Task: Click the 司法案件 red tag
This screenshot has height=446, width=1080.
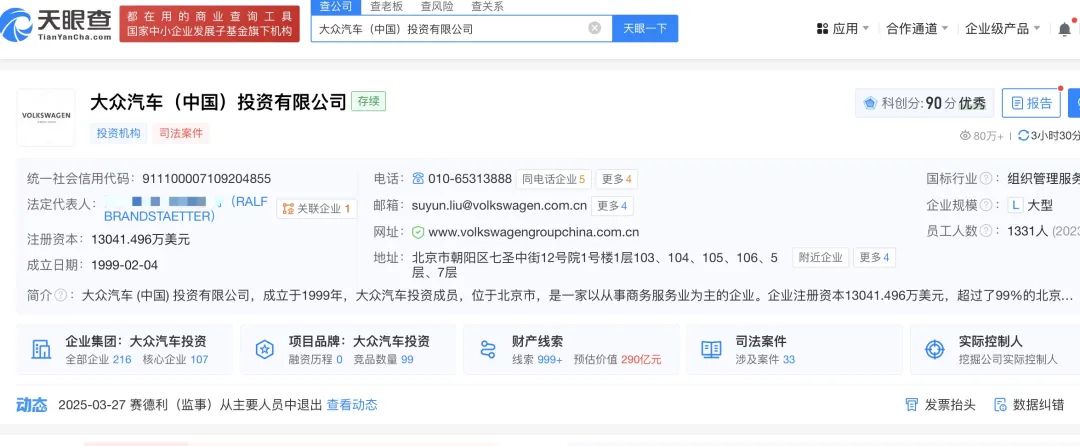Action: [x=180, y=134]
